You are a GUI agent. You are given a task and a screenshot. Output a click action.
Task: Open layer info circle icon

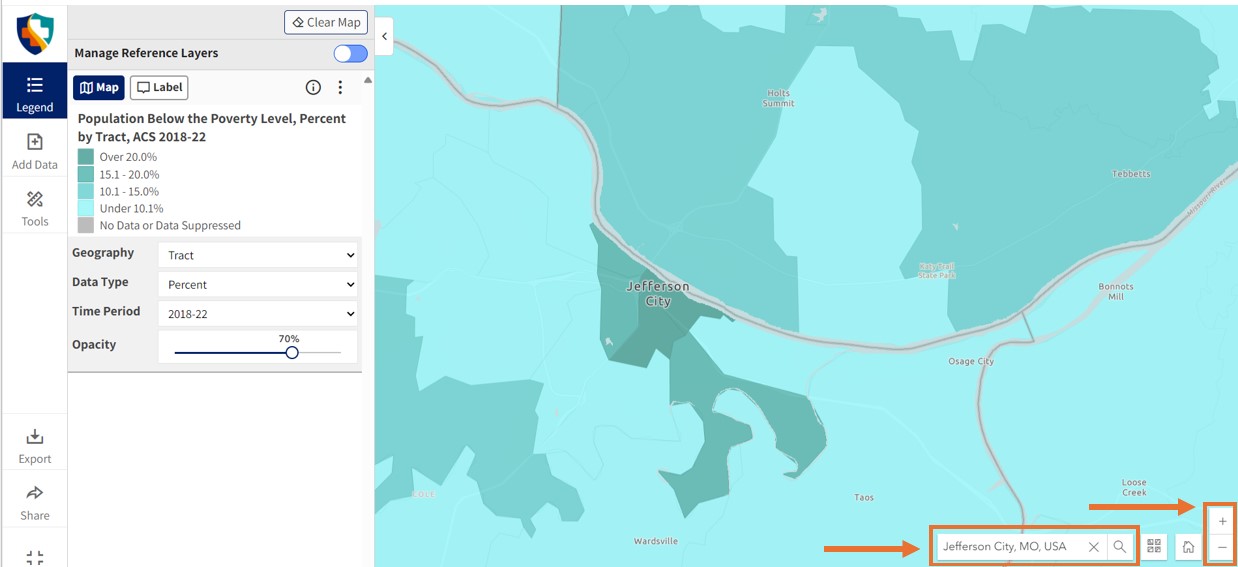click(313, 88)
